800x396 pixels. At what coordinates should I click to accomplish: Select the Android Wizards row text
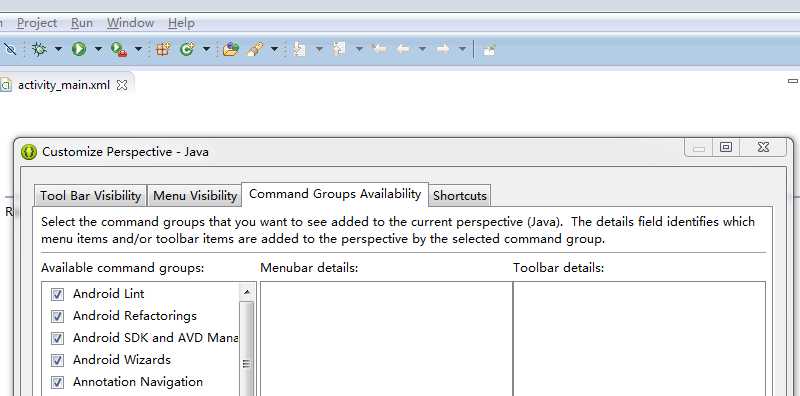pyautogui.click(x=121, y=360)
